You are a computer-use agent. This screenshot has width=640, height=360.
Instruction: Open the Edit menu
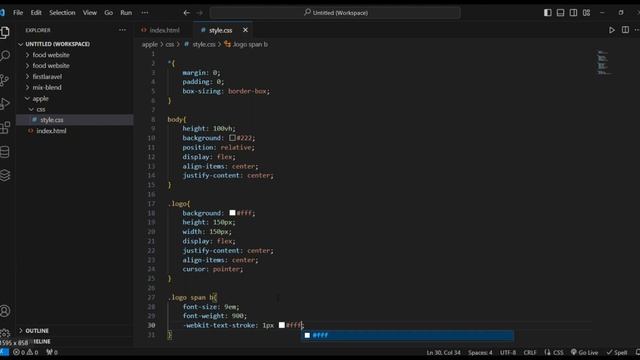[x=36, y=13]
